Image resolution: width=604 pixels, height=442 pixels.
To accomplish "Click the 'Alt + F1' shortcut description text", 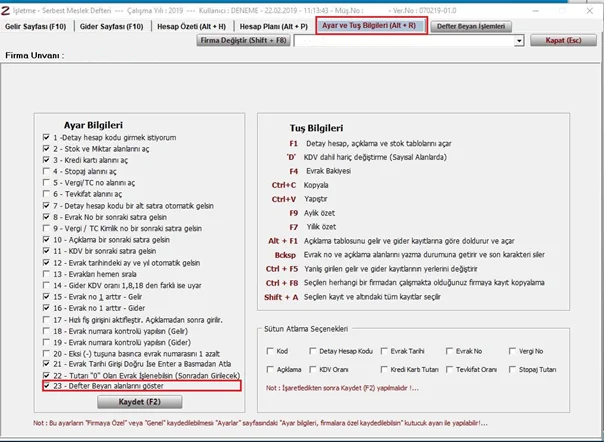I will click(409, 241).
